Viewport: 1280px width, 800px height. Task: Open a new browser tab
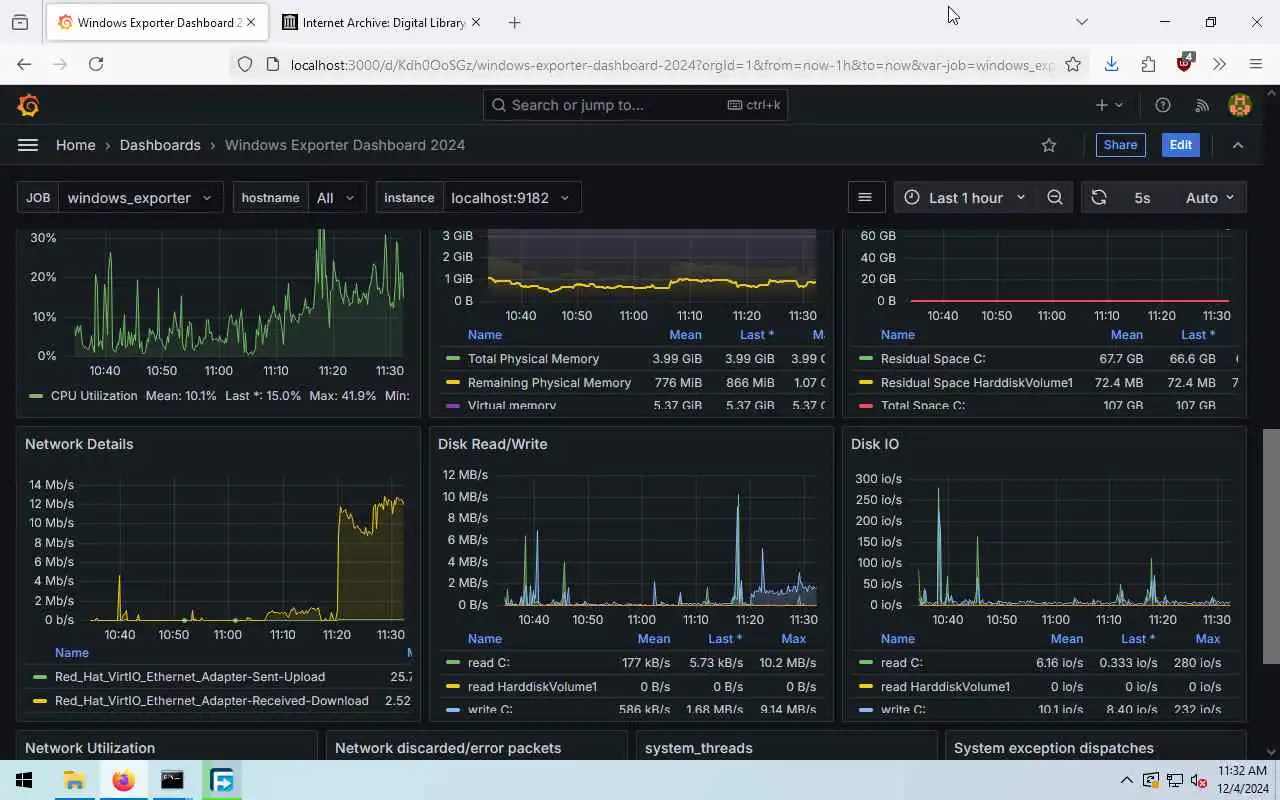click(514, 22)
